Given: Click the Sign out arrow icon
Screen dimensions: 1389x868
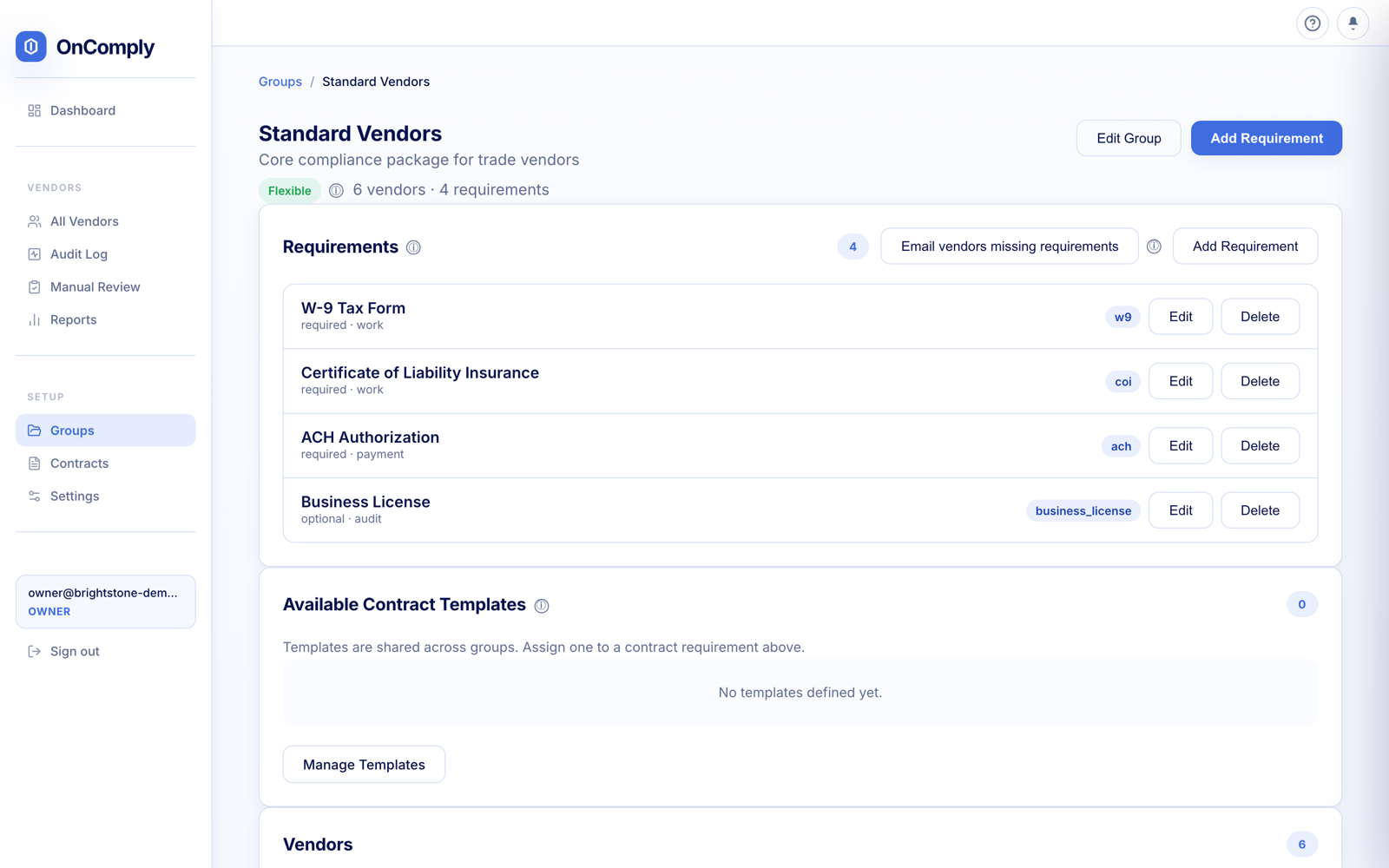Looking at the screenshot, I should (35, 651).
